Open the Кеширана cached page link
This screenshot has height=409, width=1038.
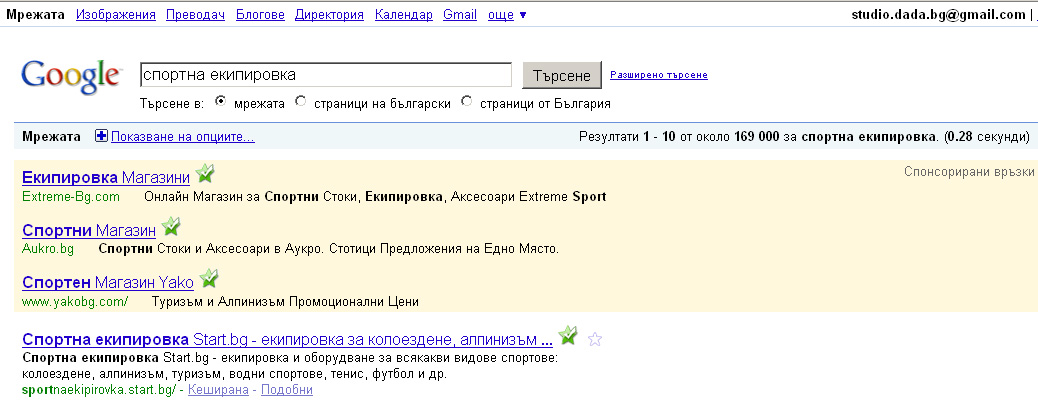(218, 389)
